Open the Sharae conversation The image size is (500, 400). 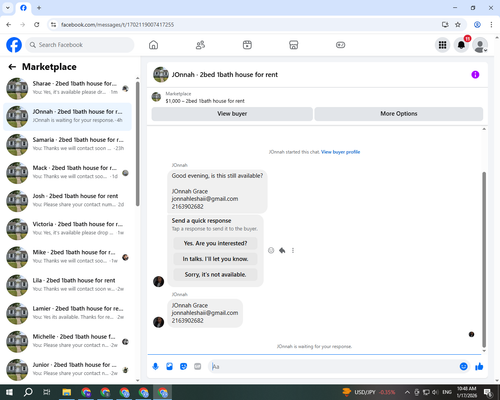tap(67, 88)
